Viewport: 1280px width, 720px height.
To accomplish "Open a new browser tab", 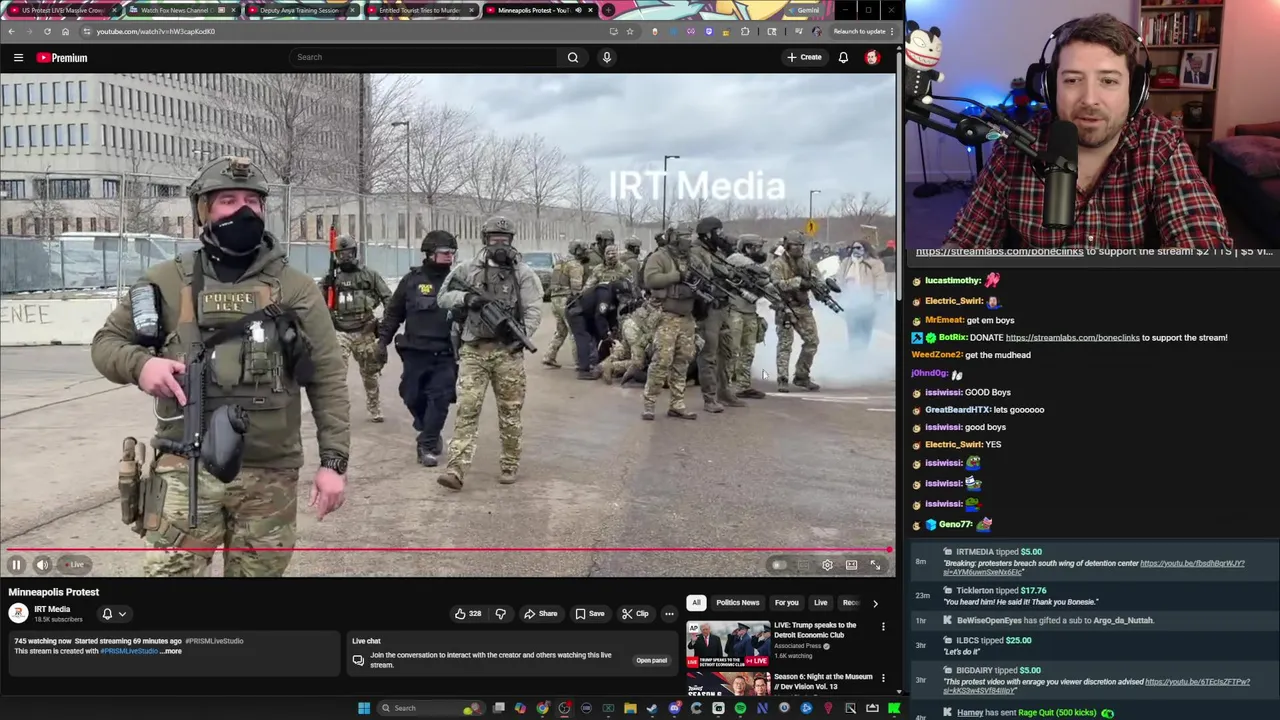I will pos(608,10).
